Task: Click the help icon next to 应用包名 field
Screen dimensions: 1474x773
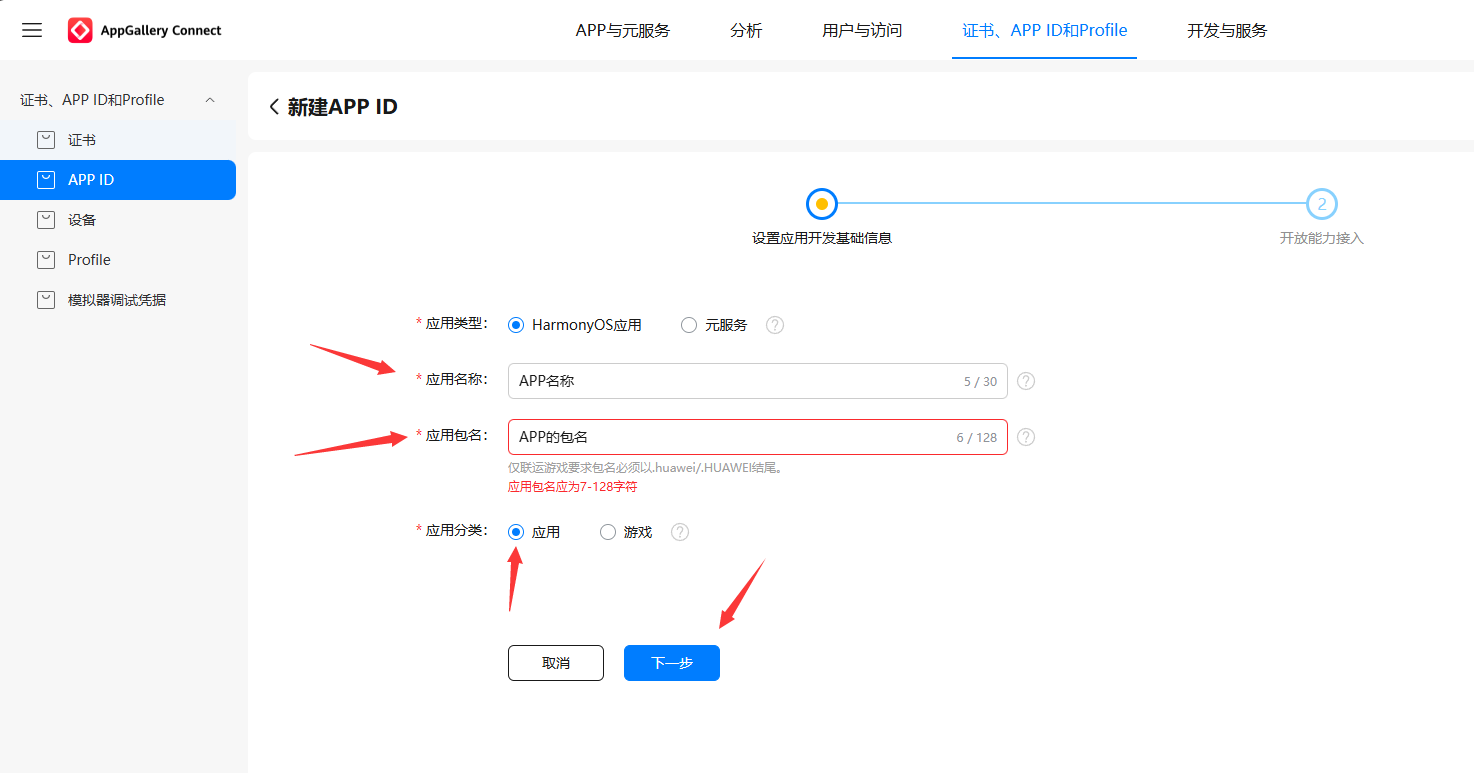Action: pos(1026,437)
